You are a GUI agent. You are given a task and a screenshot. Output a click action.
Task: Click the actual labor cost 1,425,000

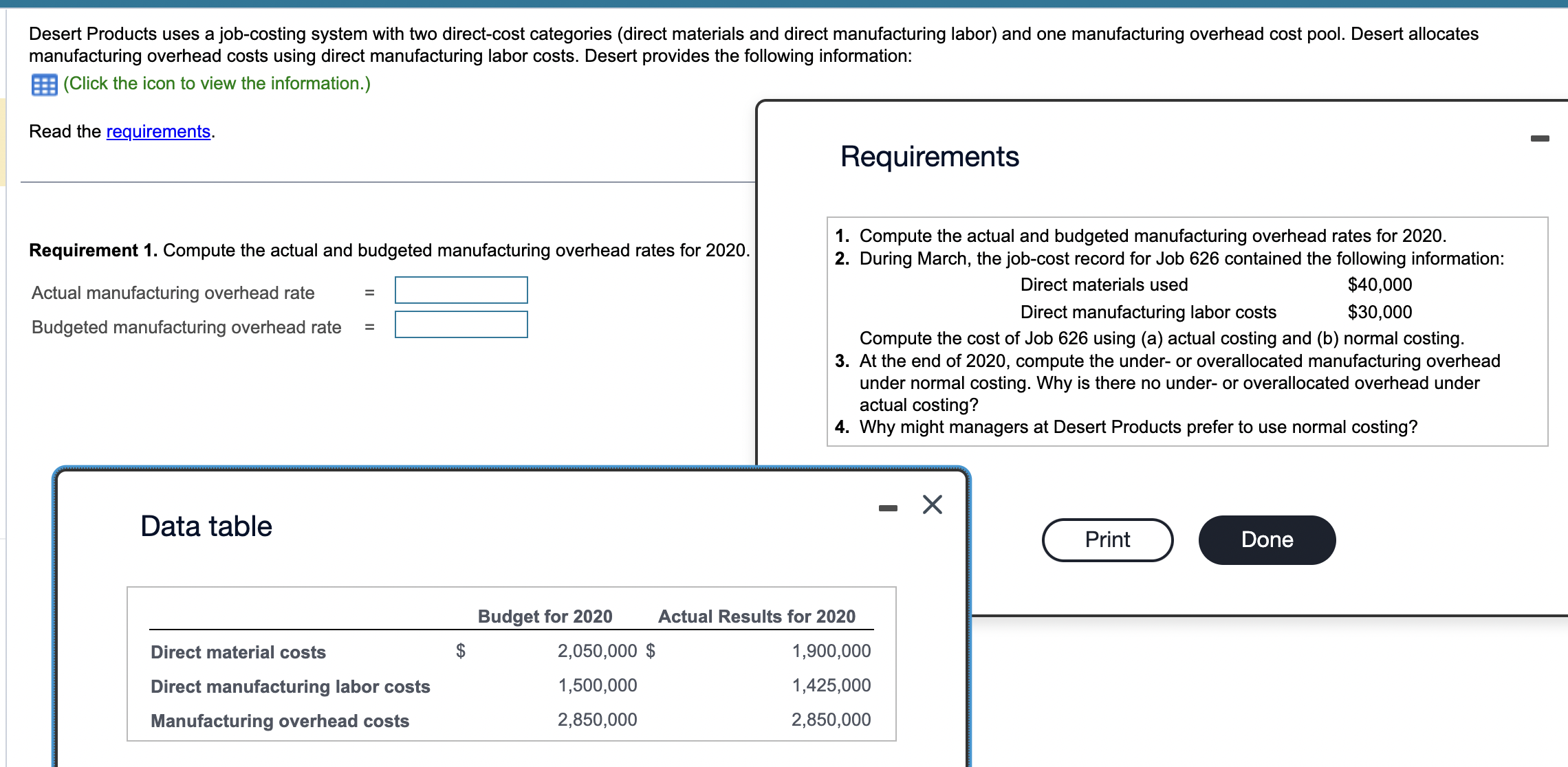831,685
